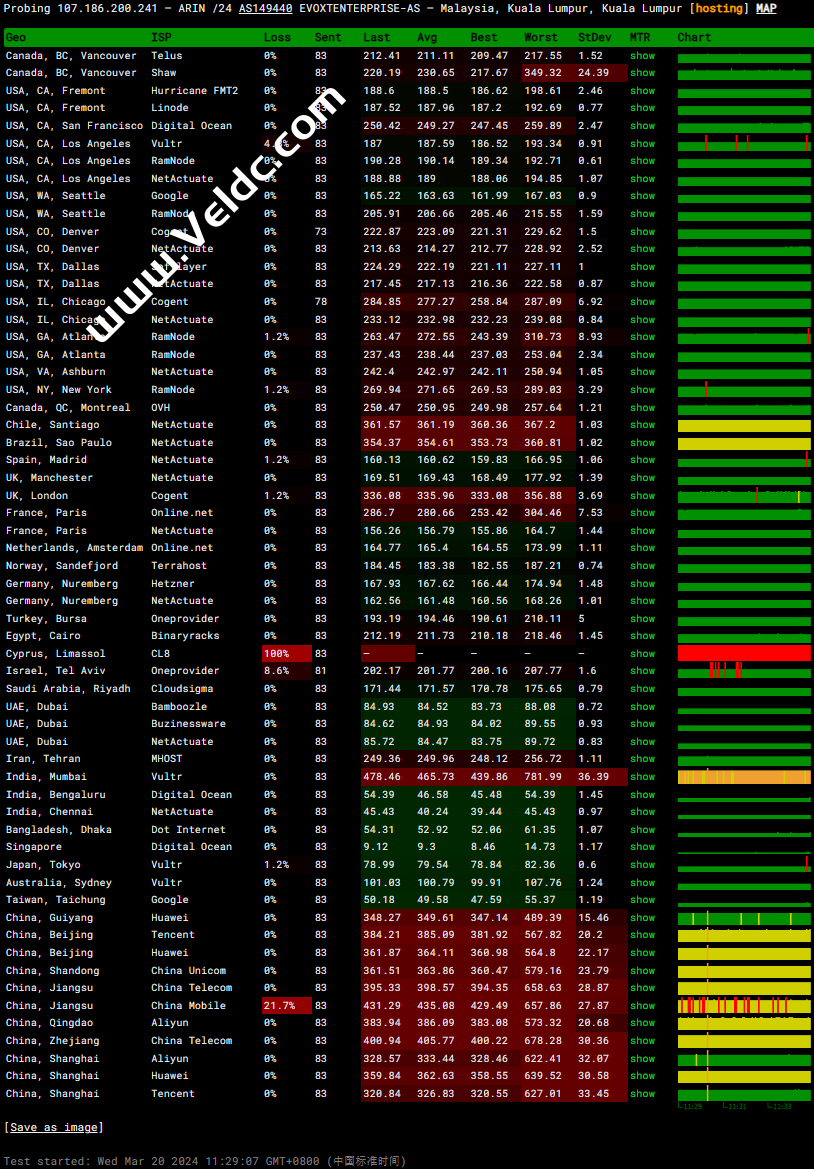
Task: Show MTR for Brazil, Sao Paulo row
Action: (x=643, y=442)
